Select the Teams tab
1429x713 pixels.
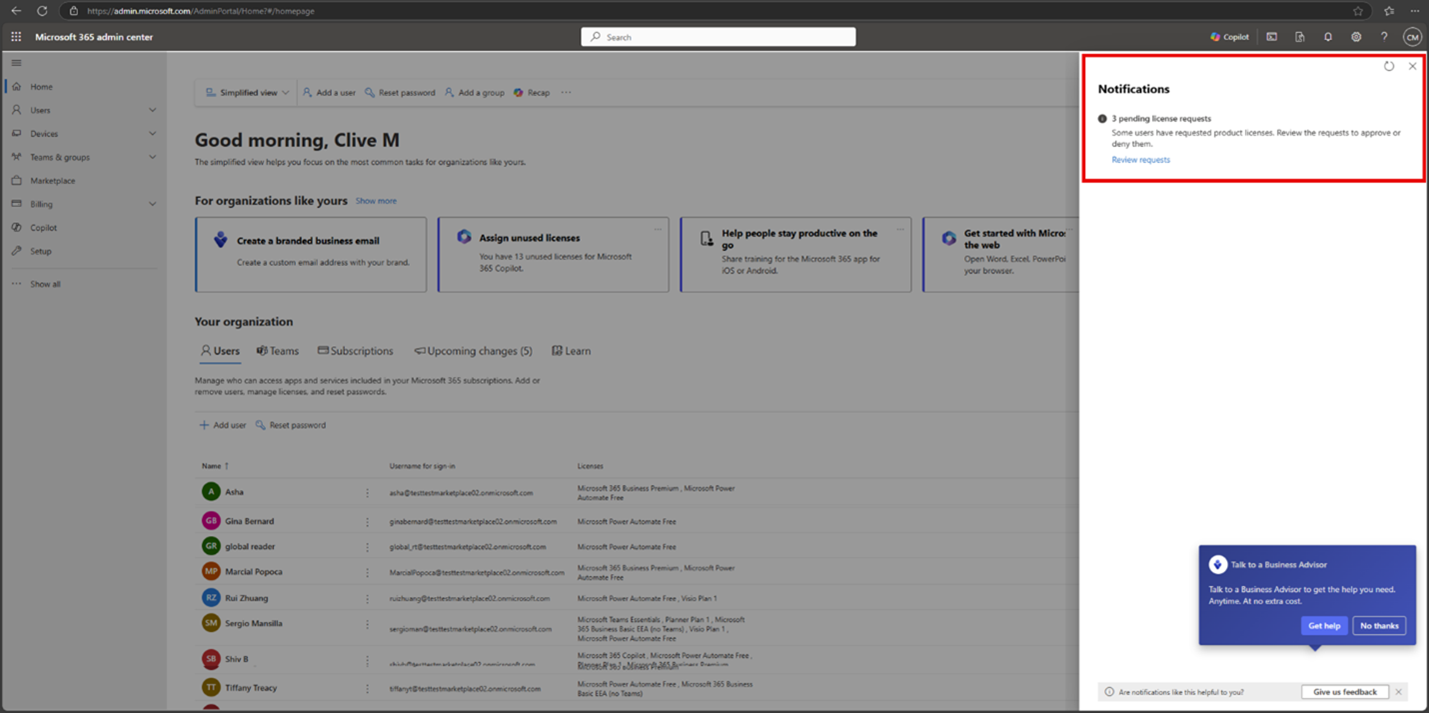[x=277, y=351]
